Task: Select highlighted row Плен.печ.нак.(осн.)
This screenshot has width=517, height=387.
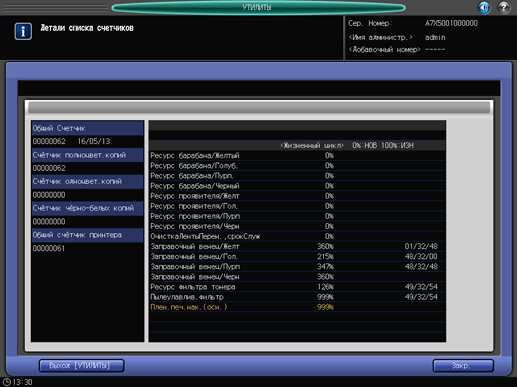Action: point(297,307)
